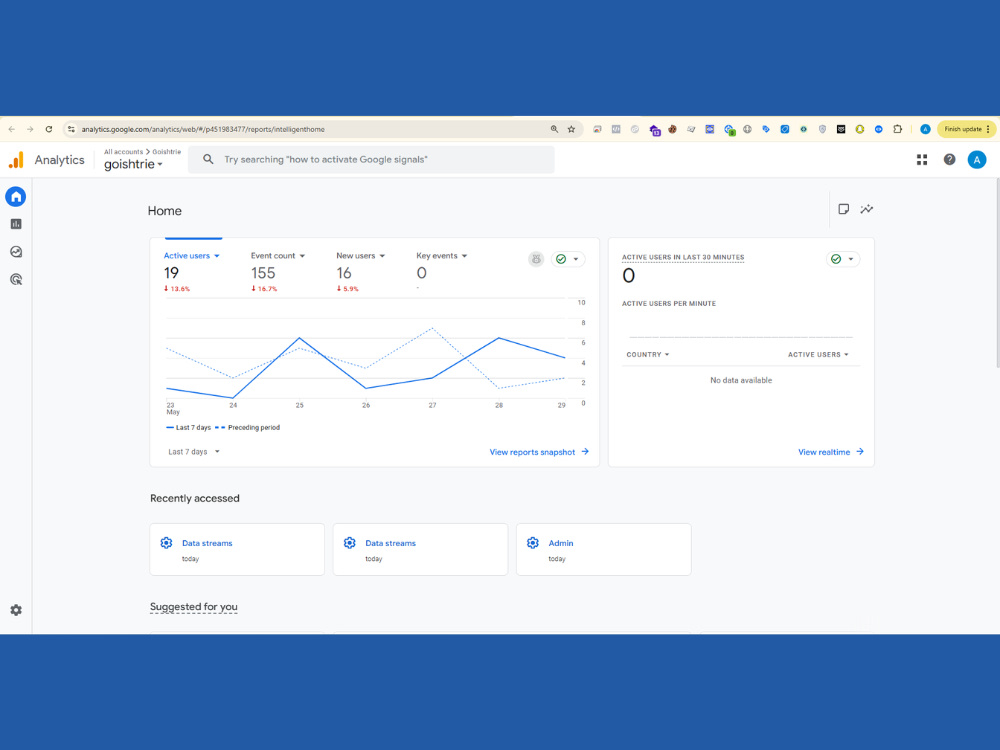Click the Event count value 155

coord(263,273)
